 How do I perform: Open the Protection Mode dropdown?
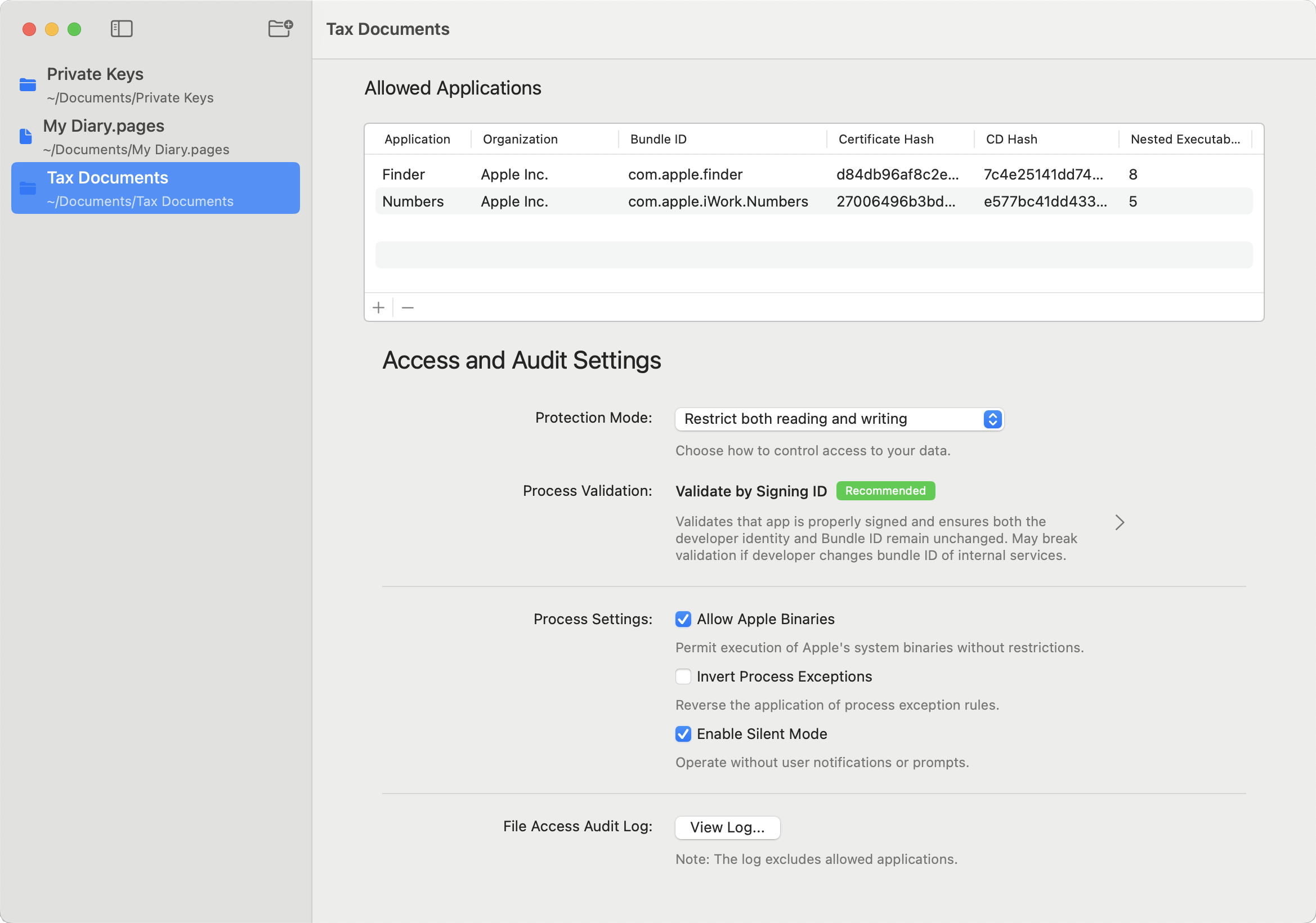pos(839,419)
